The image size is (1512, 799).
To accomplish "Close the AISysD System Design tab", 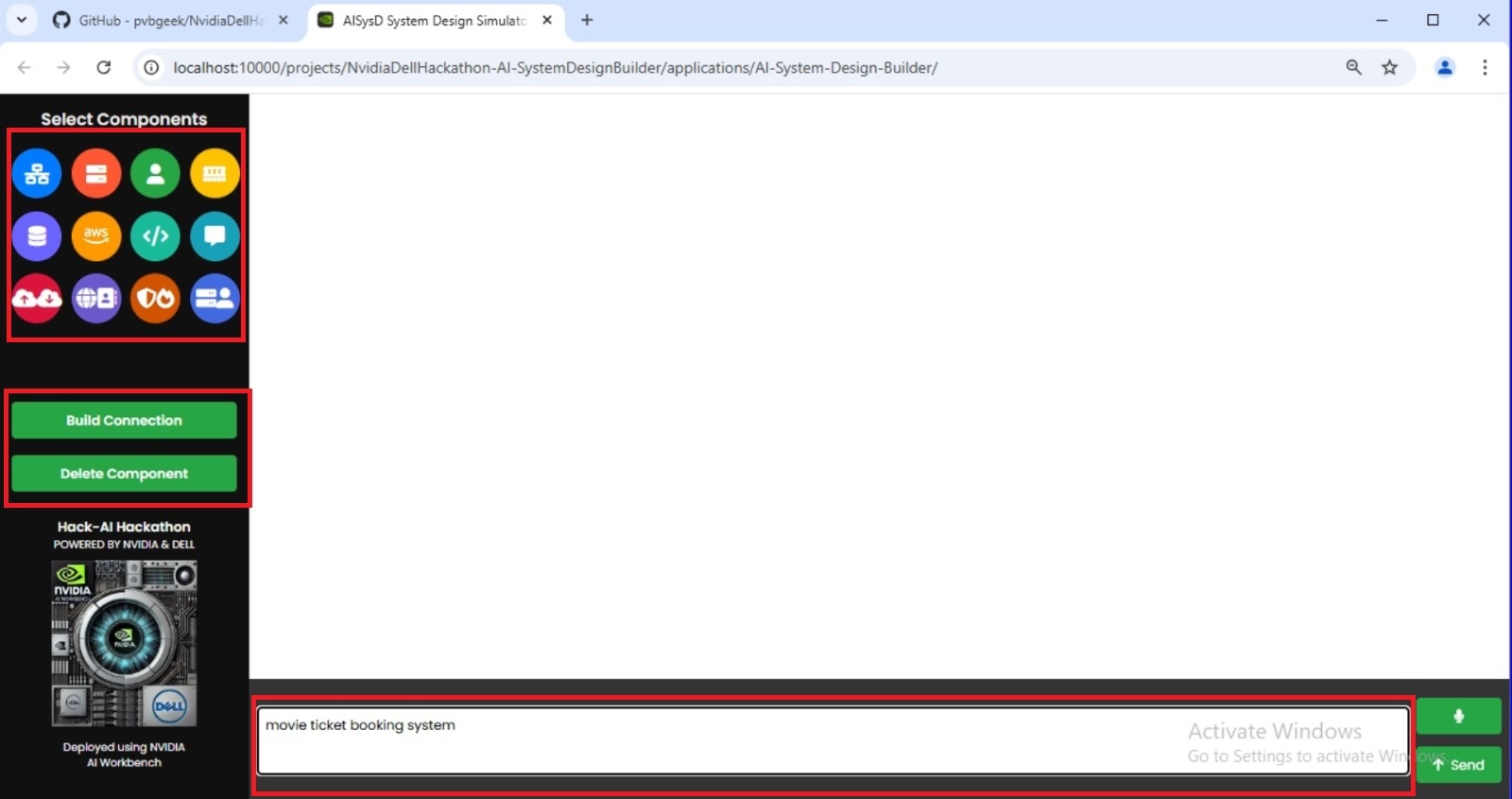I will pyautogui.click(x=546, y=20).
